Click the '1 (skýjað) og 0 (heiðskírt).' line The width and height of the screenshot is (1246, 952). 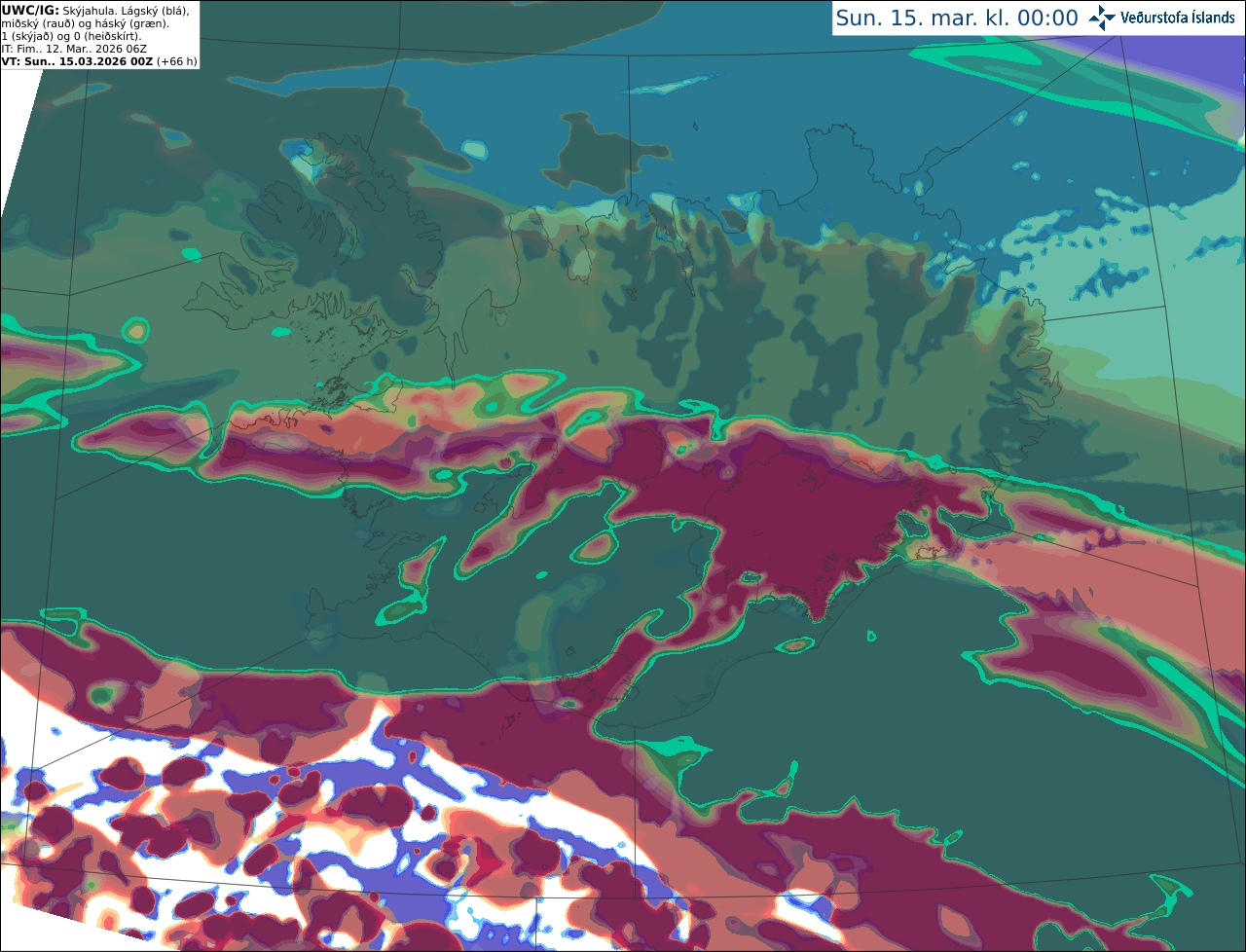pos(72,36)
